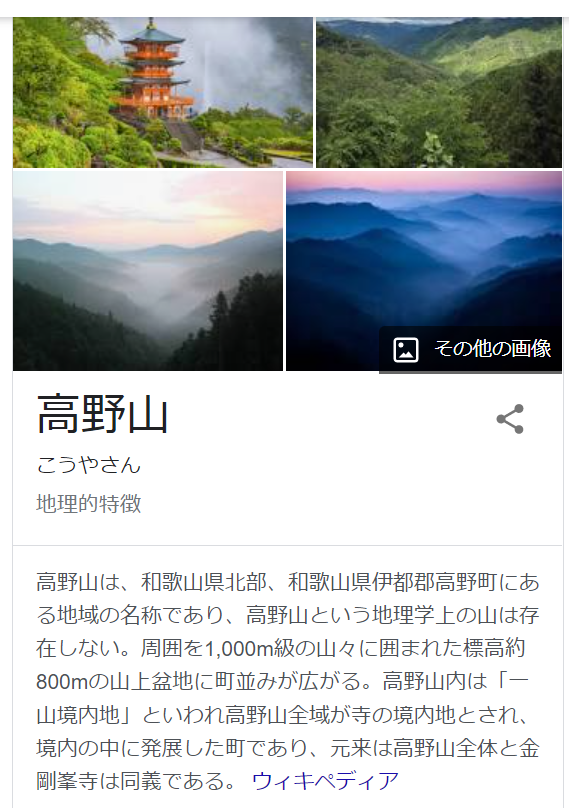Open その他の画像 to view more images
The height and width of the screenshot is (808, 569).
point(470,349)
